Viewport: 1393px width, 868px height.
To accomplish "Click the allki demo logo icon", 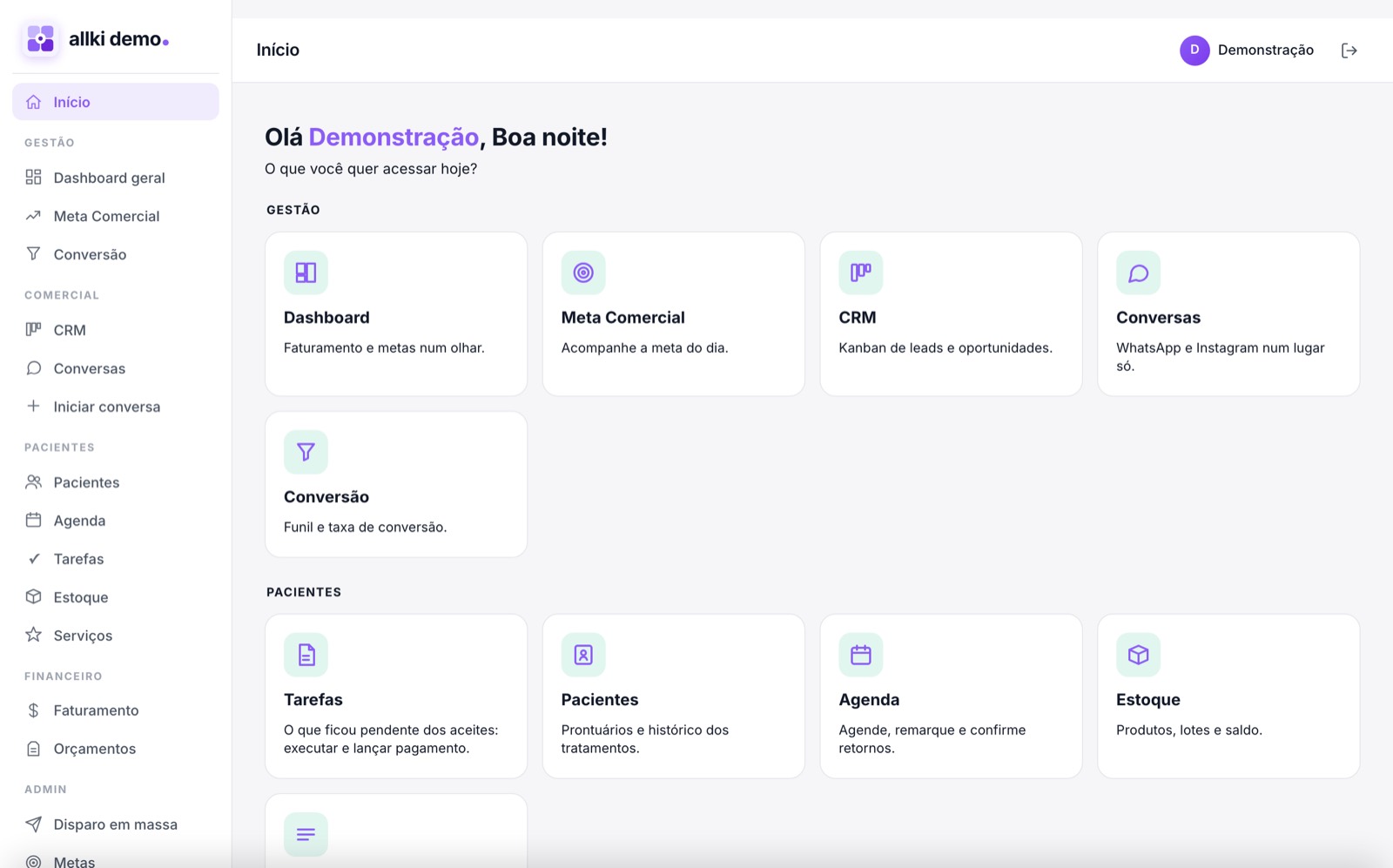I will [x=40, y=39].
